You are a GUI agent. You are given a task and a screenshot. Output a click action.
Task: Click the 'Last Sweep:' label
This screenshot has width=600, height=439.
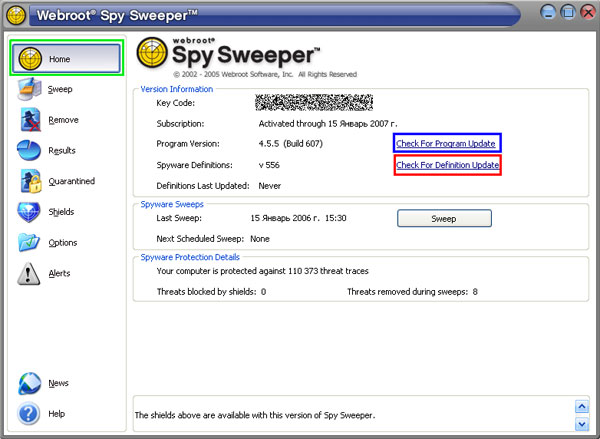(x=179, y=218)
